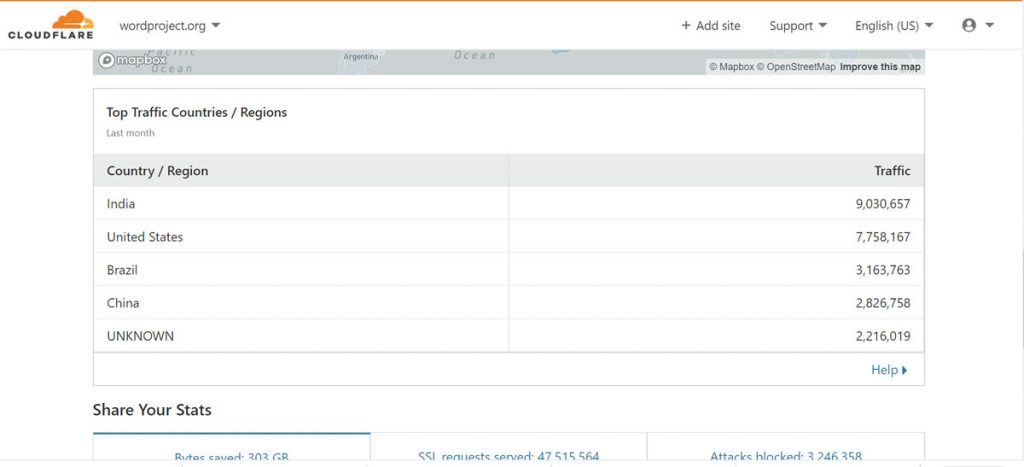The height and width of the screenshot is (467, 1024).
Task: Select the Bytes saved stats tab
Action: (x=231, y=456)
